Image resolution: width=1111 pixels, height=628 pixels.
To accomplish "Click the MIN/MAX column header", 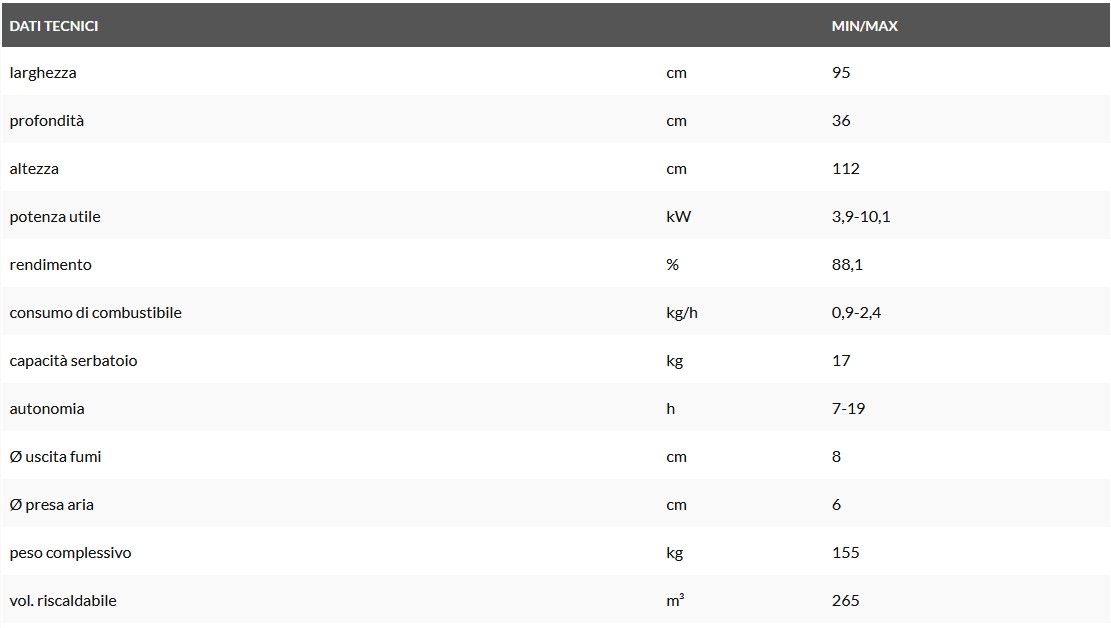I will coord(864,26).
